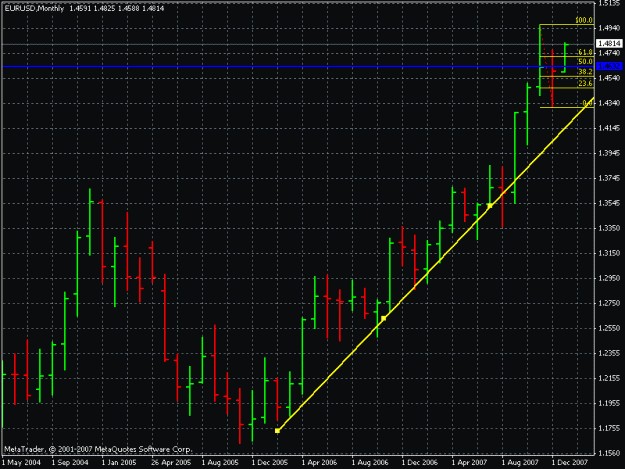Select the upper trendline anchor near 1.3545
This screenshot has height=469, width=625.
point(490,206)
